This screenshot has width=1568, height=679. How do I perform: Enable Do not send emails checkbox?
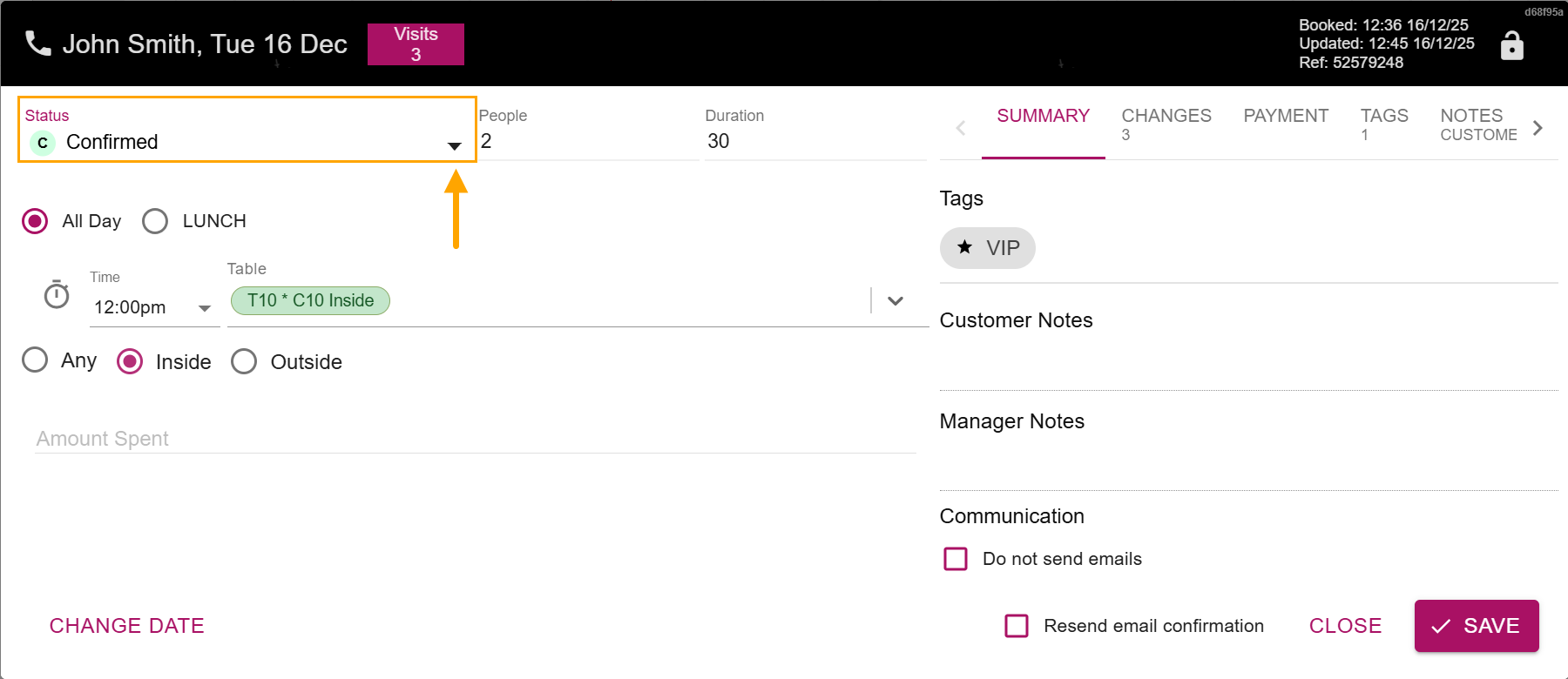pyautogui.click(x=956, y=559)
